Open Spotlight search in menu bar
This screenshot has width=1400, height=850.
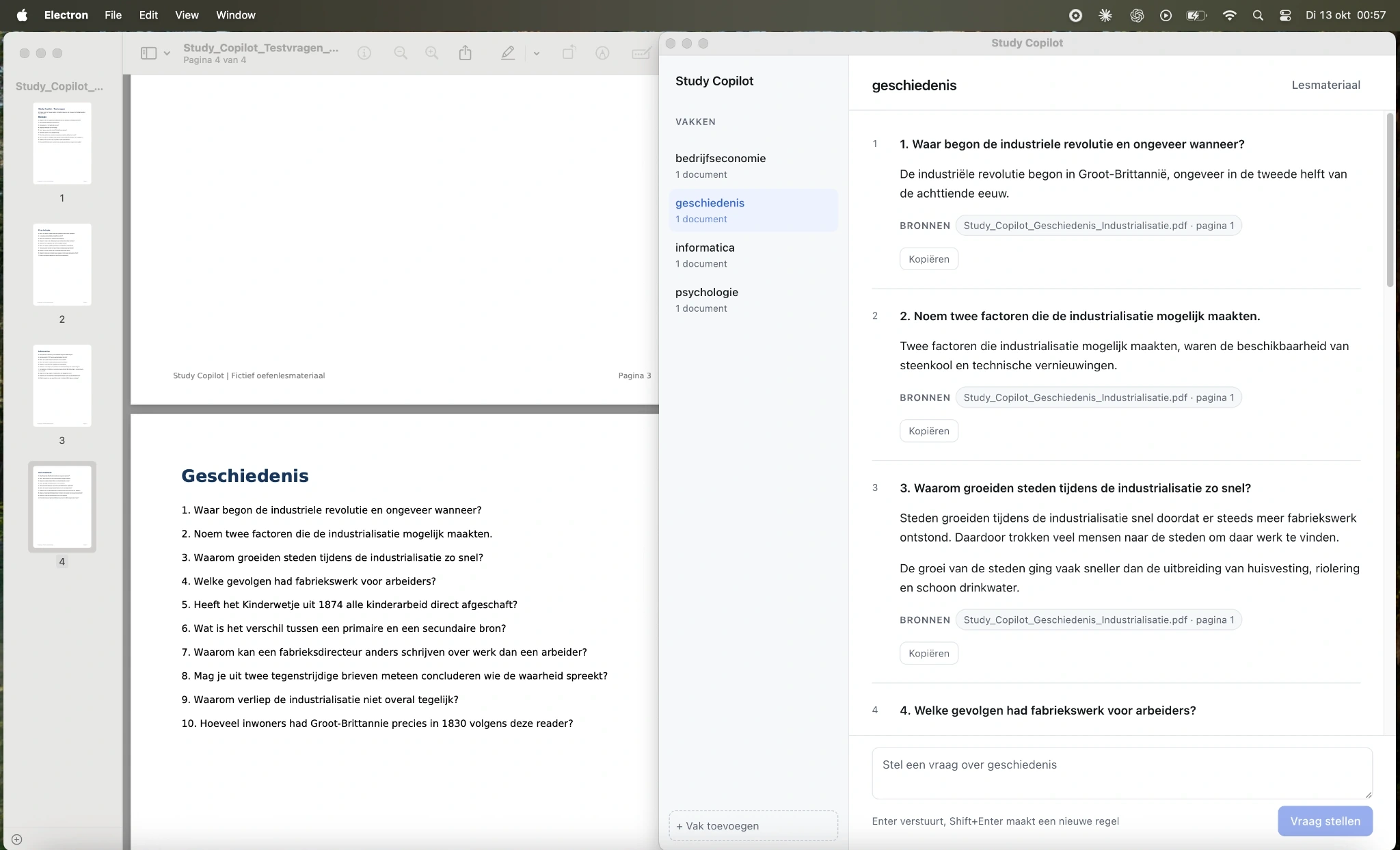1258,15
